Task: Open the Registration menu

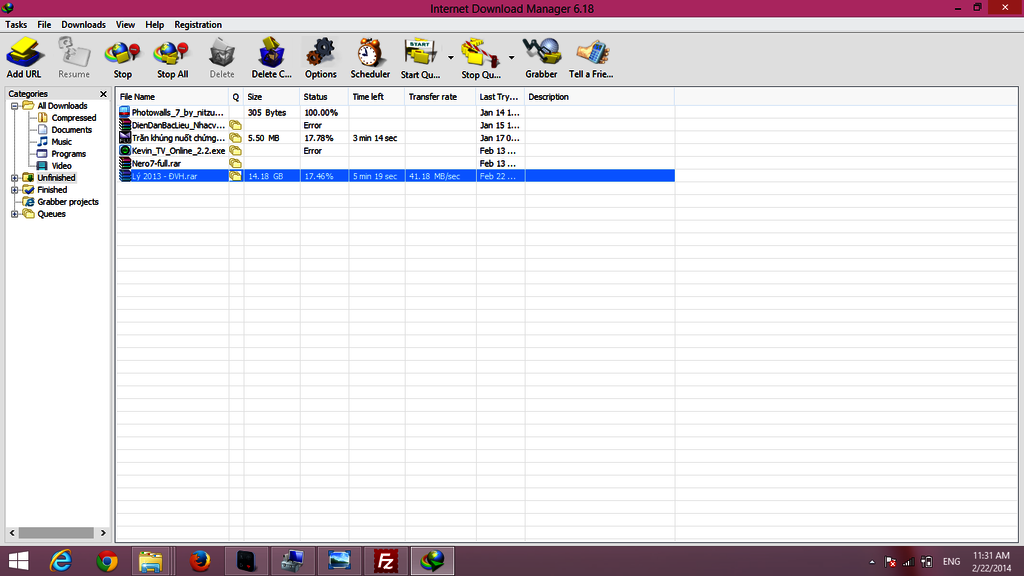Action: tap(198, 25)
